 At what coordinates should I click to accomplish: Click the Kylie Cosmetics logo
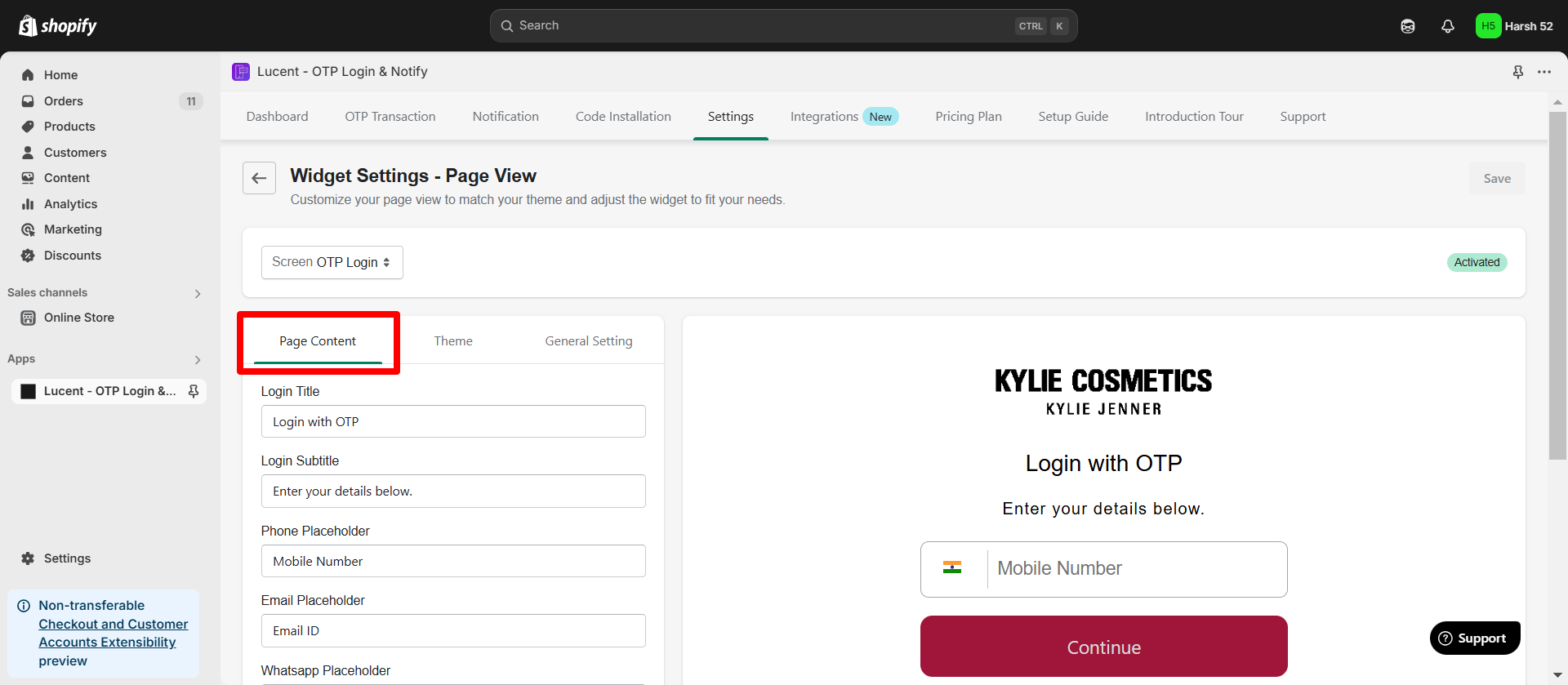point(1103,392)
